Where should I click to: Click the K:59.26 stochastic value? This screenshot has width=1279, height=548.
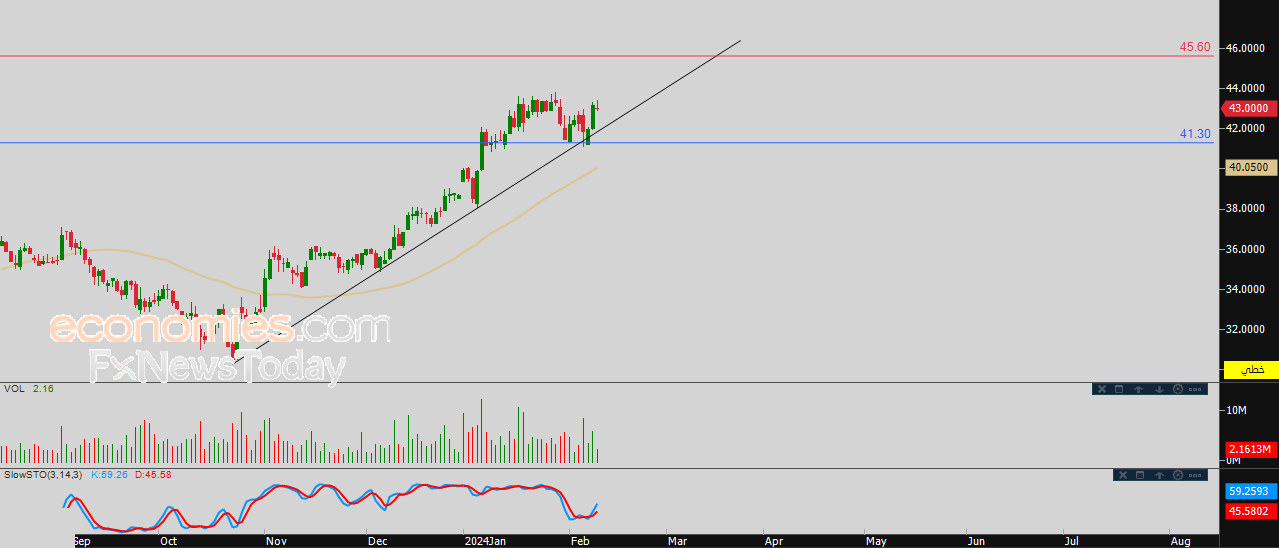[109, 474]
